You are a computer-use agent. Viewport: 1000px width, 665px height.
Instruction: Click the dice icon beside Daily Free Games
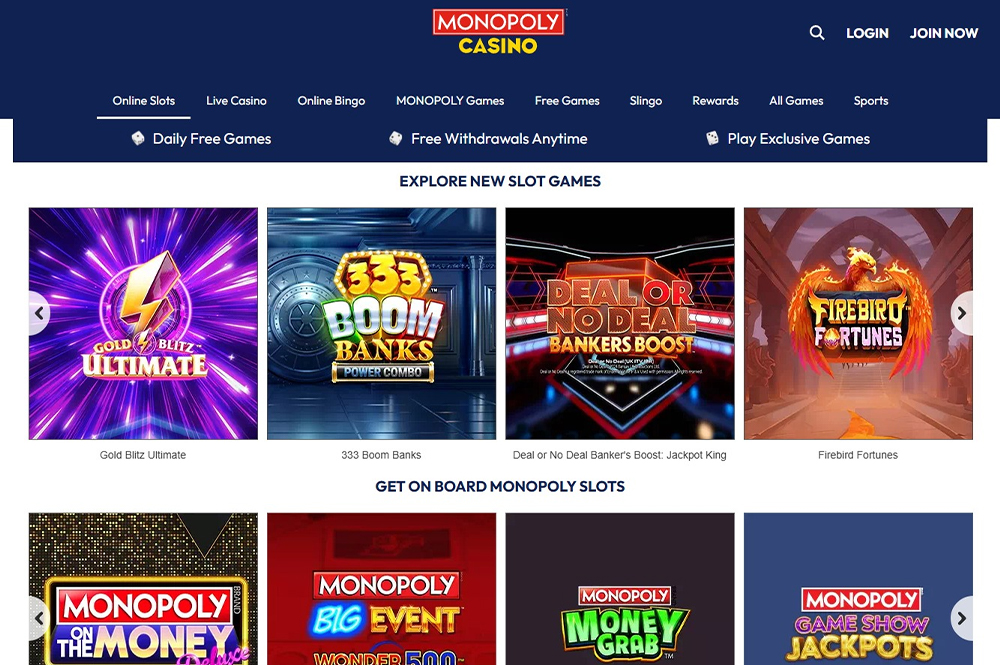click(x=138, y=138)
